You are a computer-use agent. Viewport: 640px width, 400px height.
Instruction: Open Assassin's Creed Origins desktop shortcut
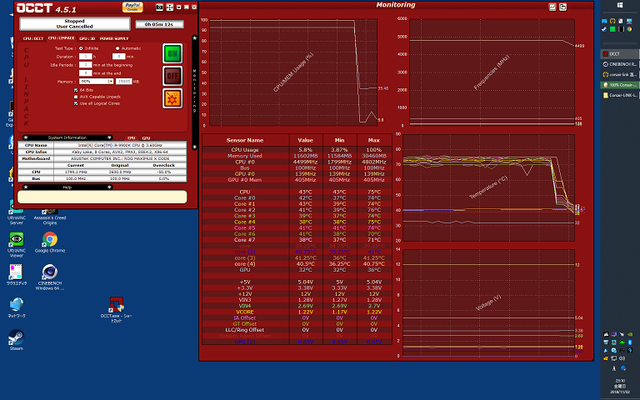[x=50, y=216]
